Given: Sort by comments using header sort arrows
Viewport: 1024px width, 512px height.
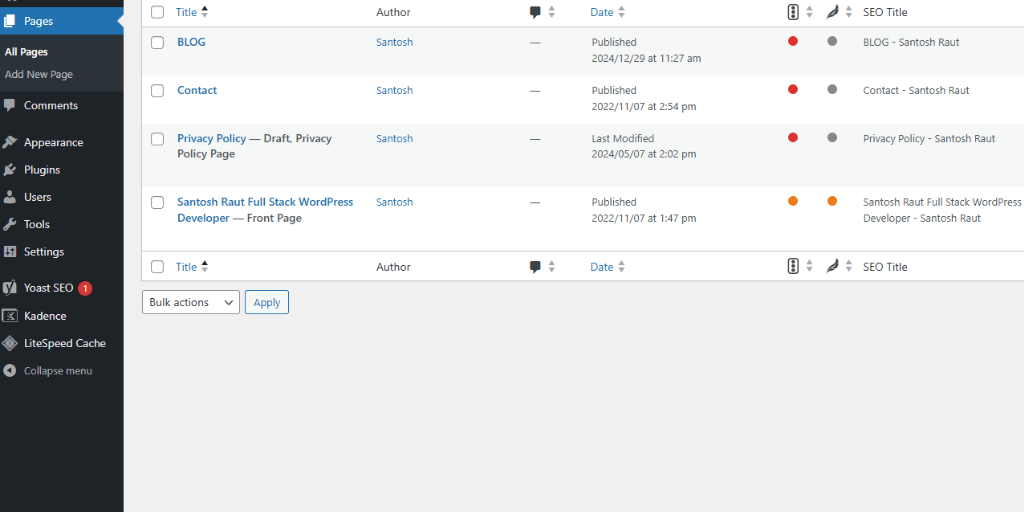Looking at the screenshot, I should click(551, 12).
